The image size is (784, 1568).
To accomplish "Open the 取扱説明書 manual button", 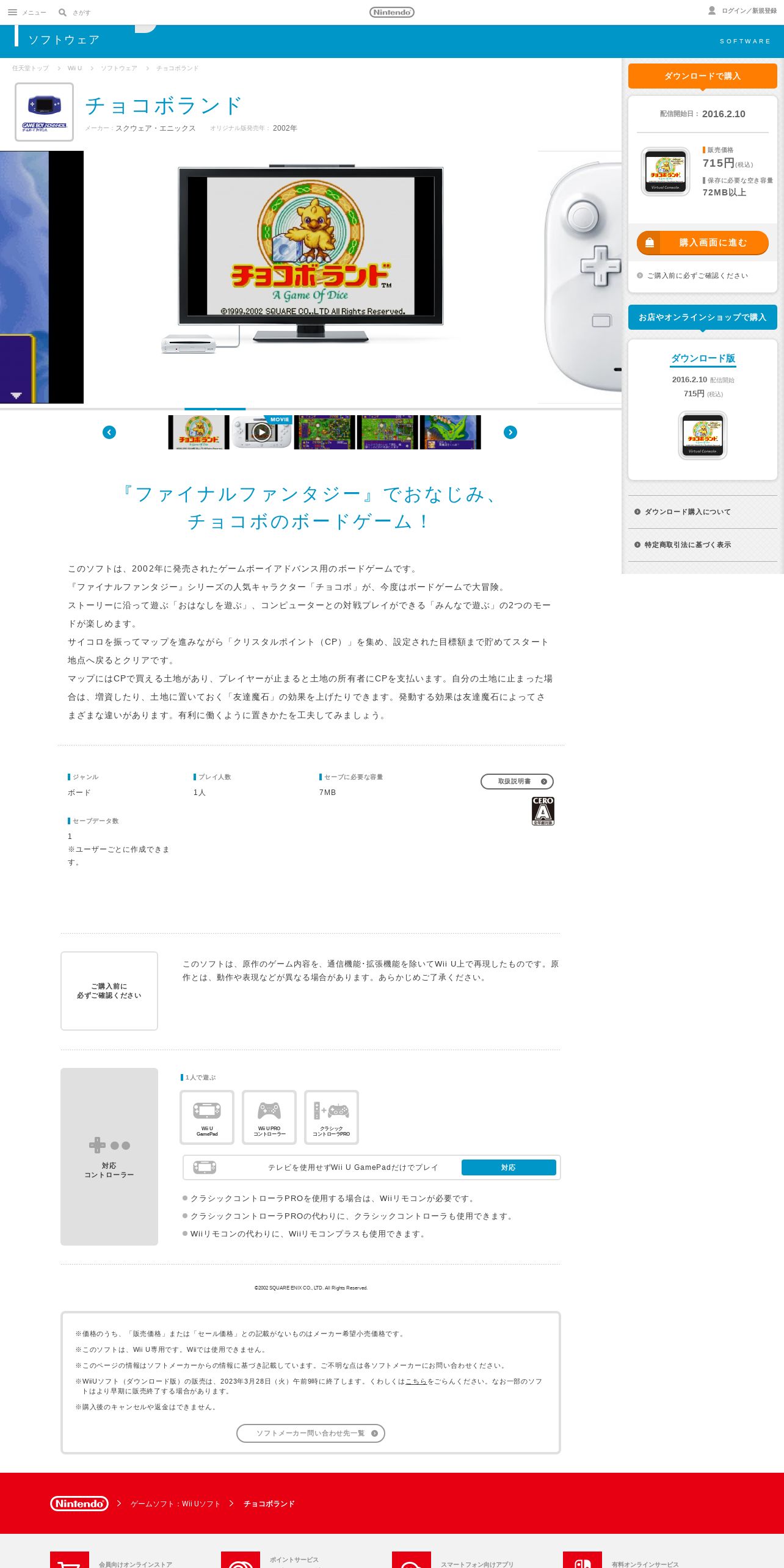I will tap(517, 782).
